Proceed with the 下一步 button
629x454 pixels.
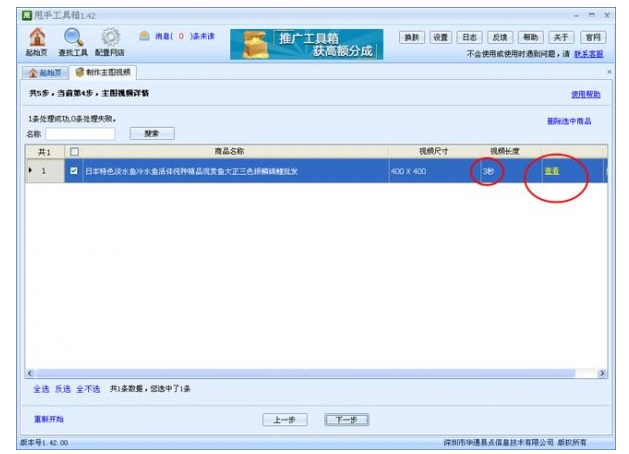[x=347, y=420]
